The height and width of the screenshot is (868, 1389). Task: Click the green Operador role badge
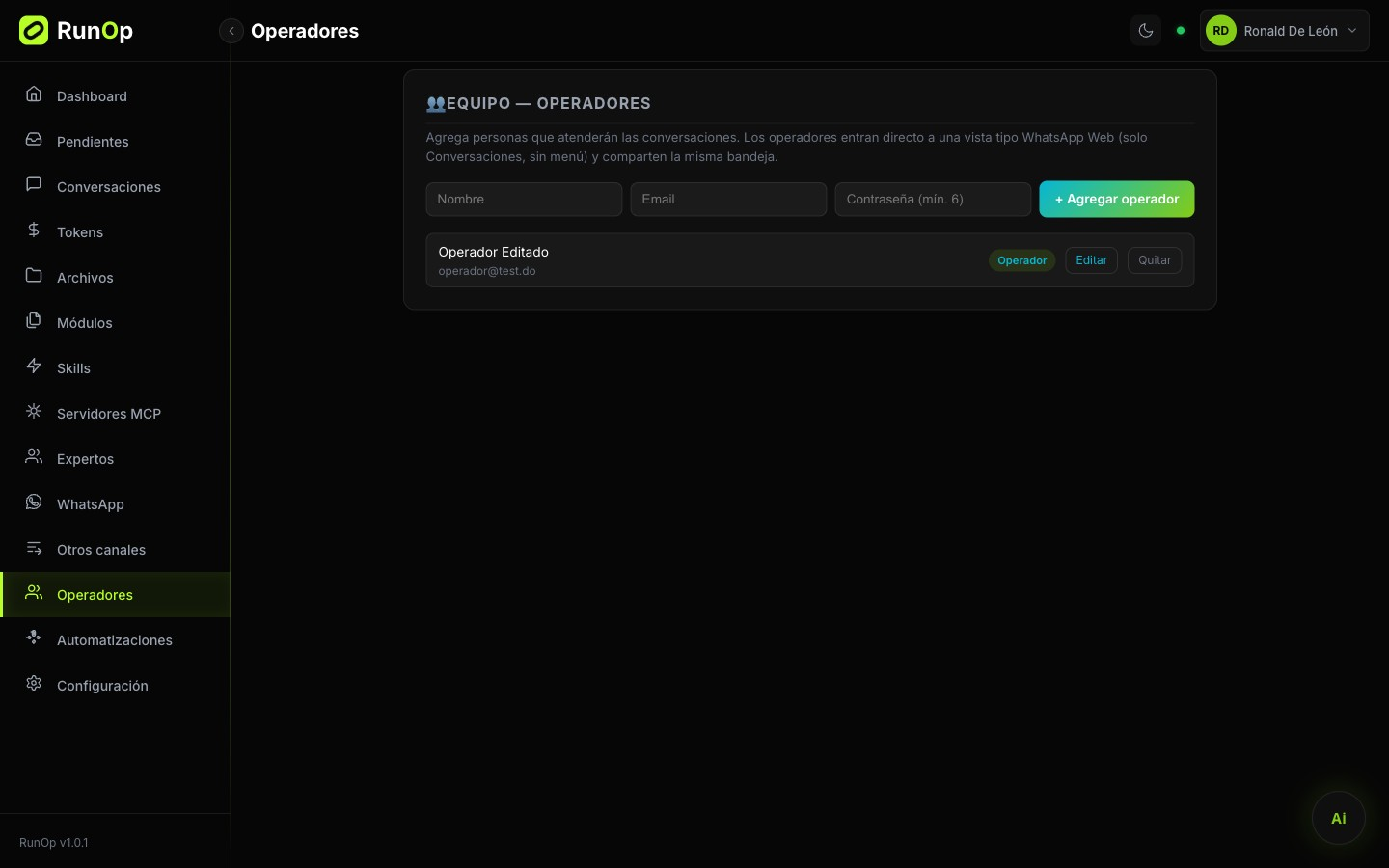1022,260
